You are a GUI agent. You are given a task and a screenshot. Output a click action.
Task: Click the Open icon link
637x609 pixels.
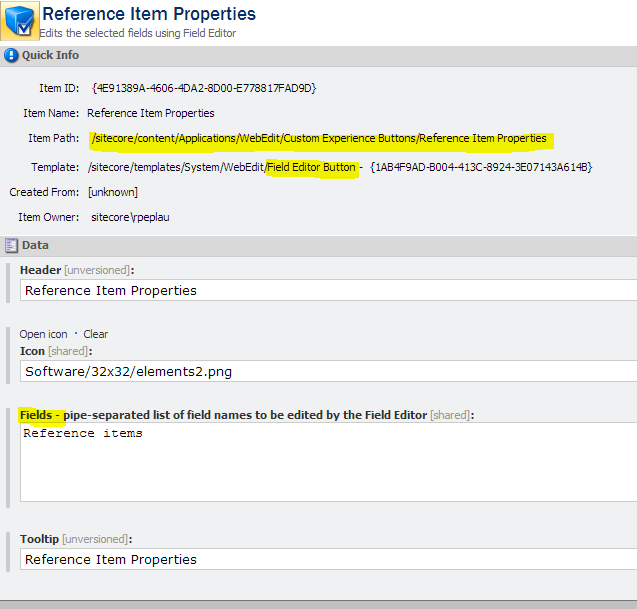pyautogui.click(x=43, y=334)
